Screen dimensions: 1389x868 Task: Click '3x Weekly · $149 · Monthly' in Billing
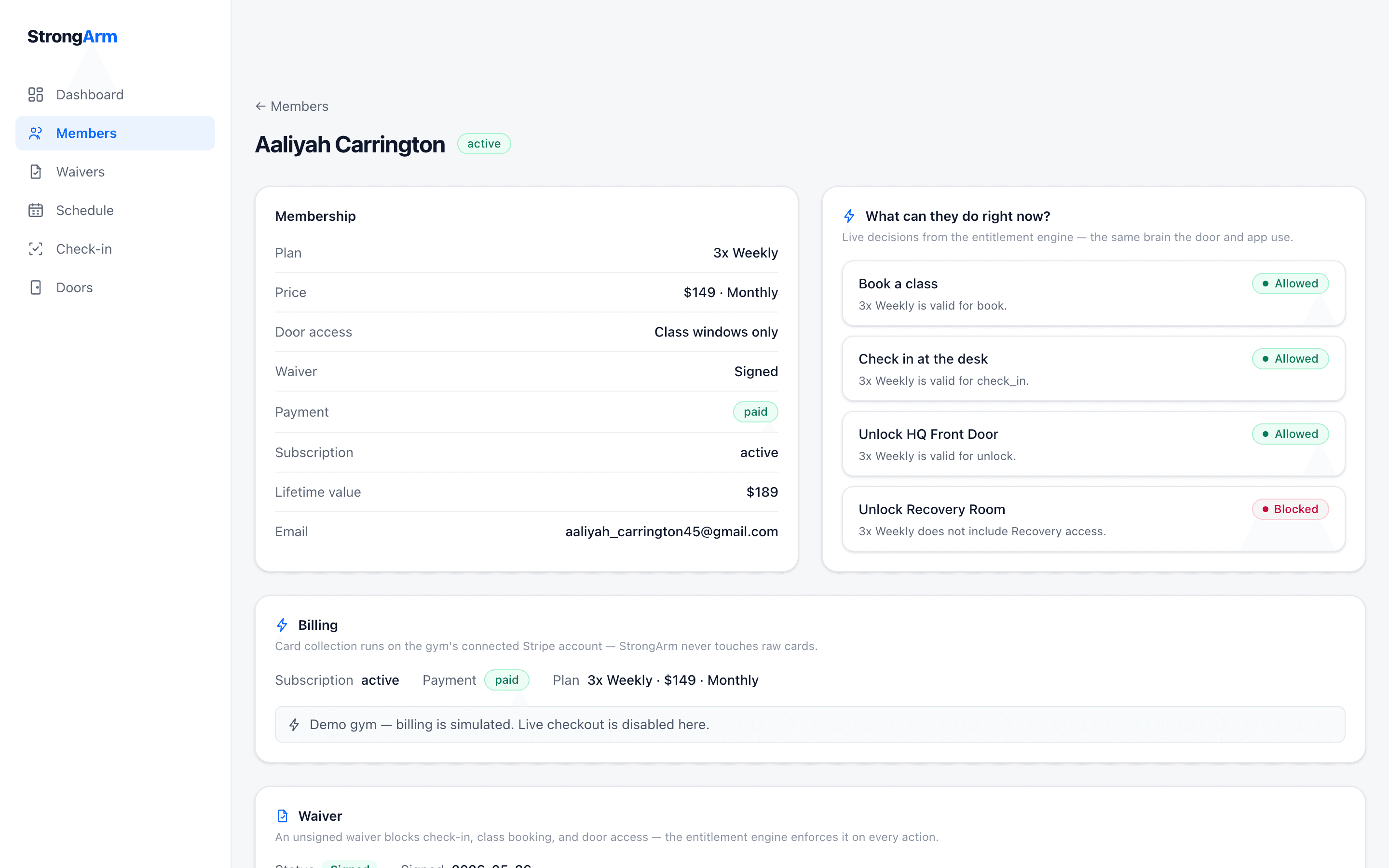click(673, 680)
